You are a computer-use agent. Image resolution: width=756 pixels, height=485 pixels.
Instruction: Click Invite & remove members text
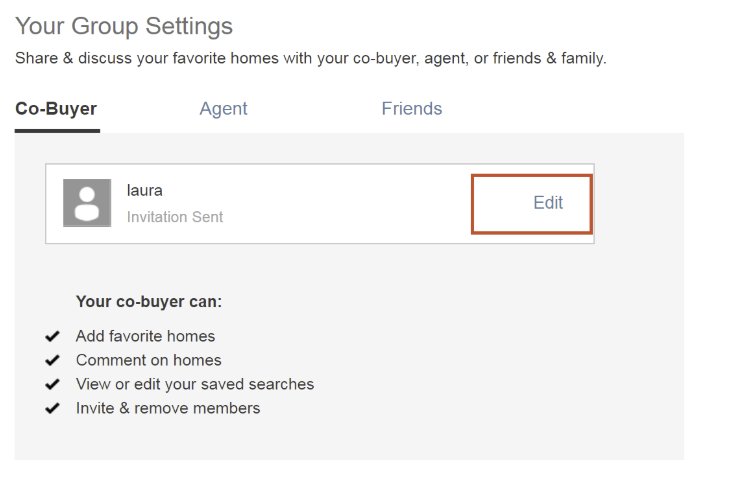tap(168, 408)
